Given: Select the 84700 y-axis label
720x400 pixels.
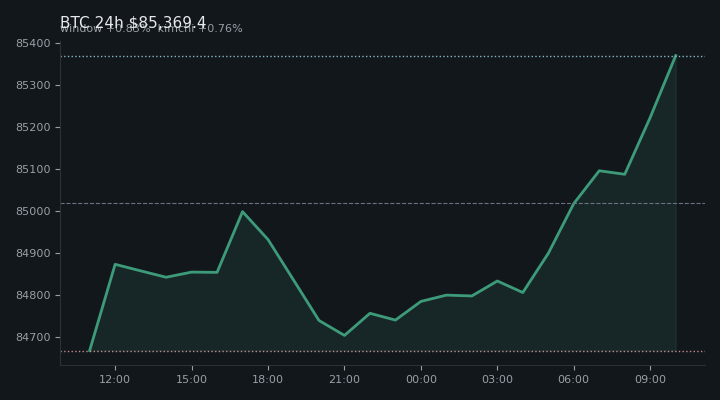Looking at the screenshot, I should [33, 338].
